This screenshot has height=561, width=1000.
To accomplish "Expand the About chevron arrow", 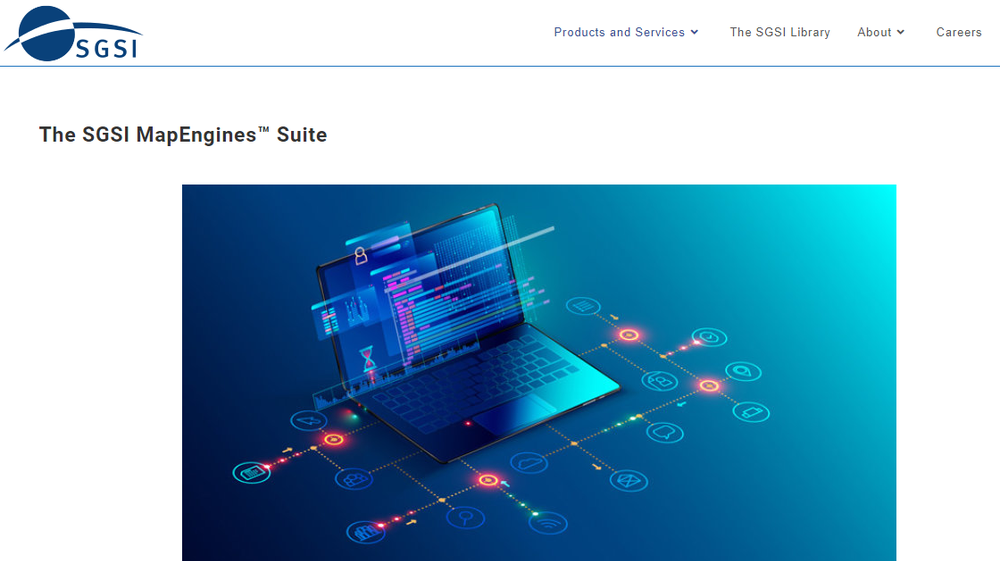I will click(x=900, y=32).
